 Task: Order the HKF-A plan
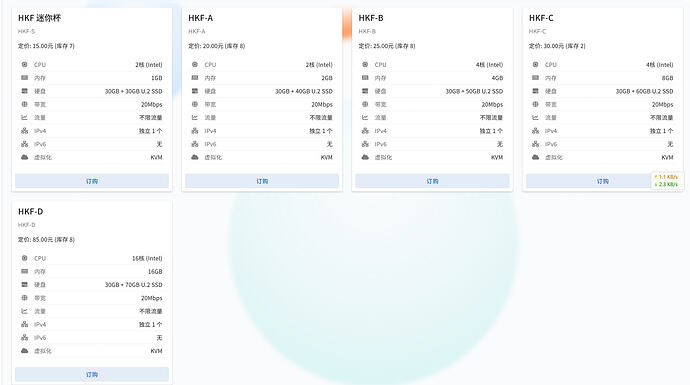[262, 181]
